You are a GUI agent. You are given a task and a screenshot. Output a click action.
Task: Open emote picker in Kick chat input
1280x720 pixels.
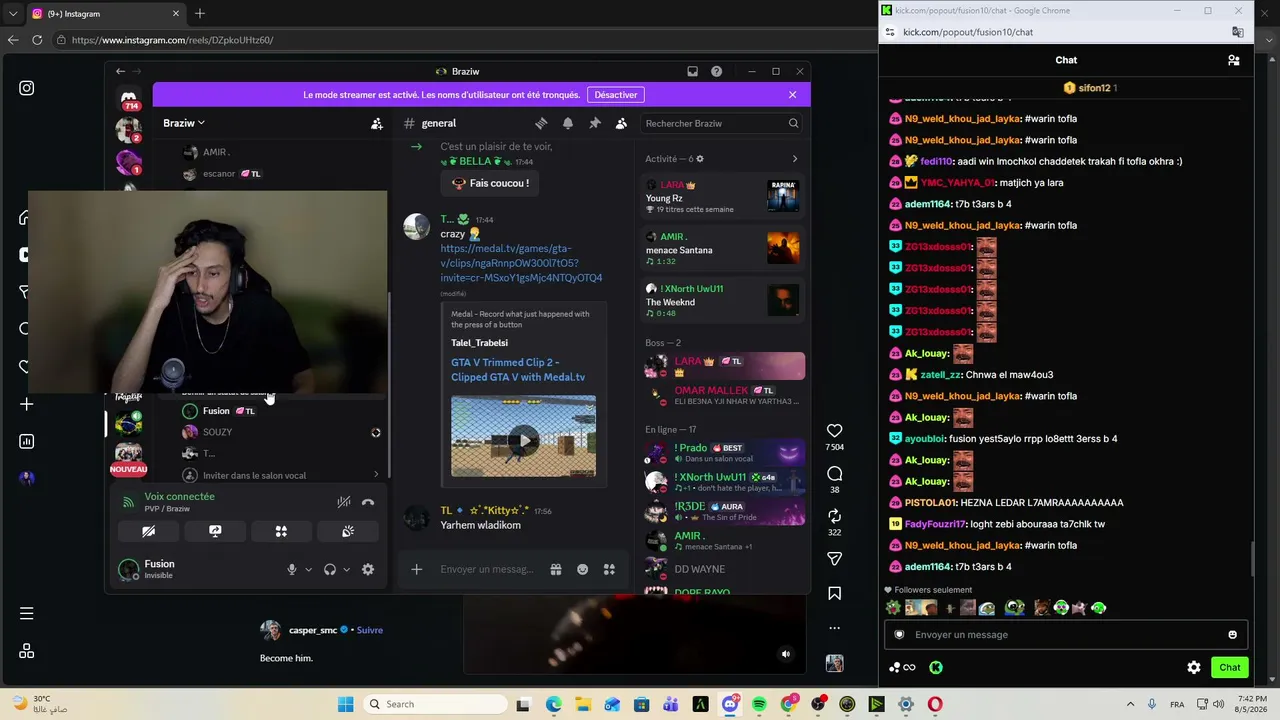tap(1232, 634)
